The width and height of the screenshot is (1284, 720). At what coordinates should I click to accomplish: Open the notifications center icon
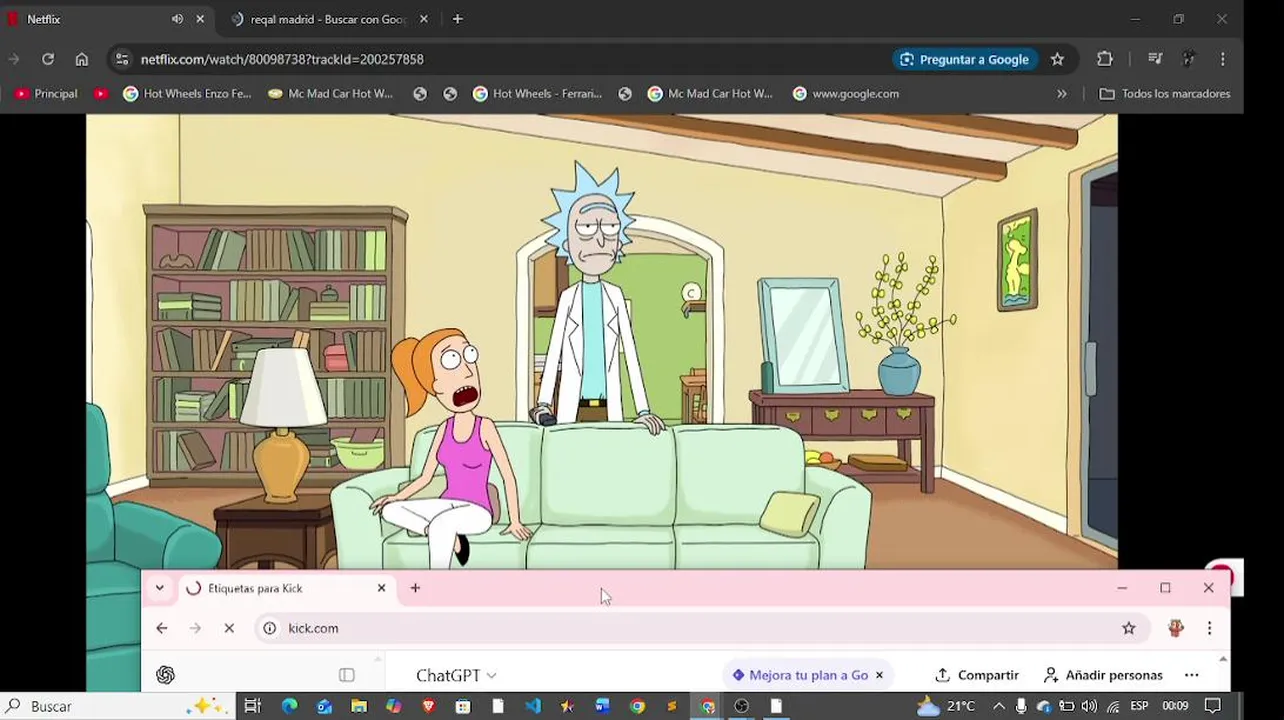click(x=1213, y=706)
